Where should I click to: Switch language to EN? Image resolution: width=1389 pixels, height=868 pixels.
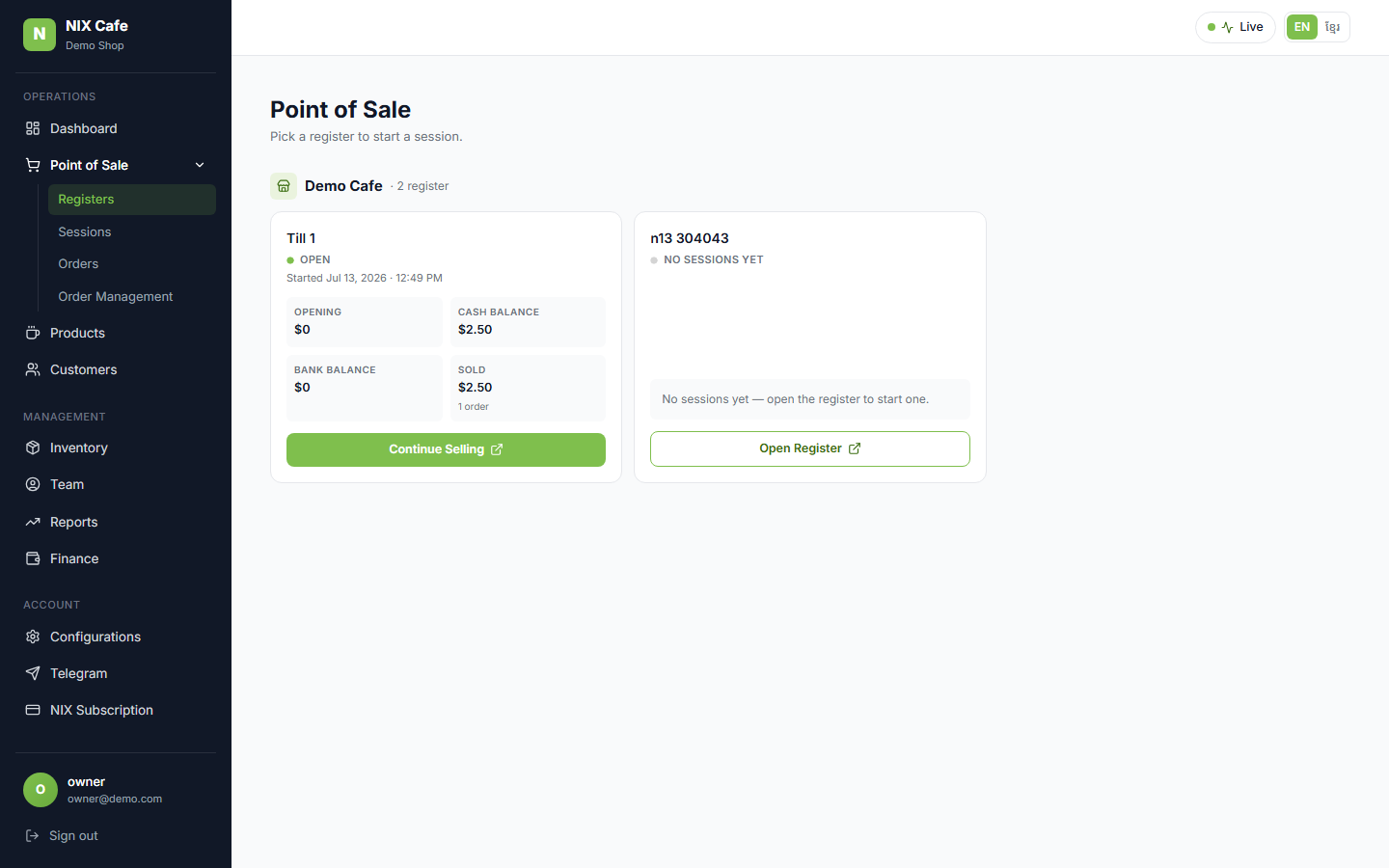(1302, 27)
